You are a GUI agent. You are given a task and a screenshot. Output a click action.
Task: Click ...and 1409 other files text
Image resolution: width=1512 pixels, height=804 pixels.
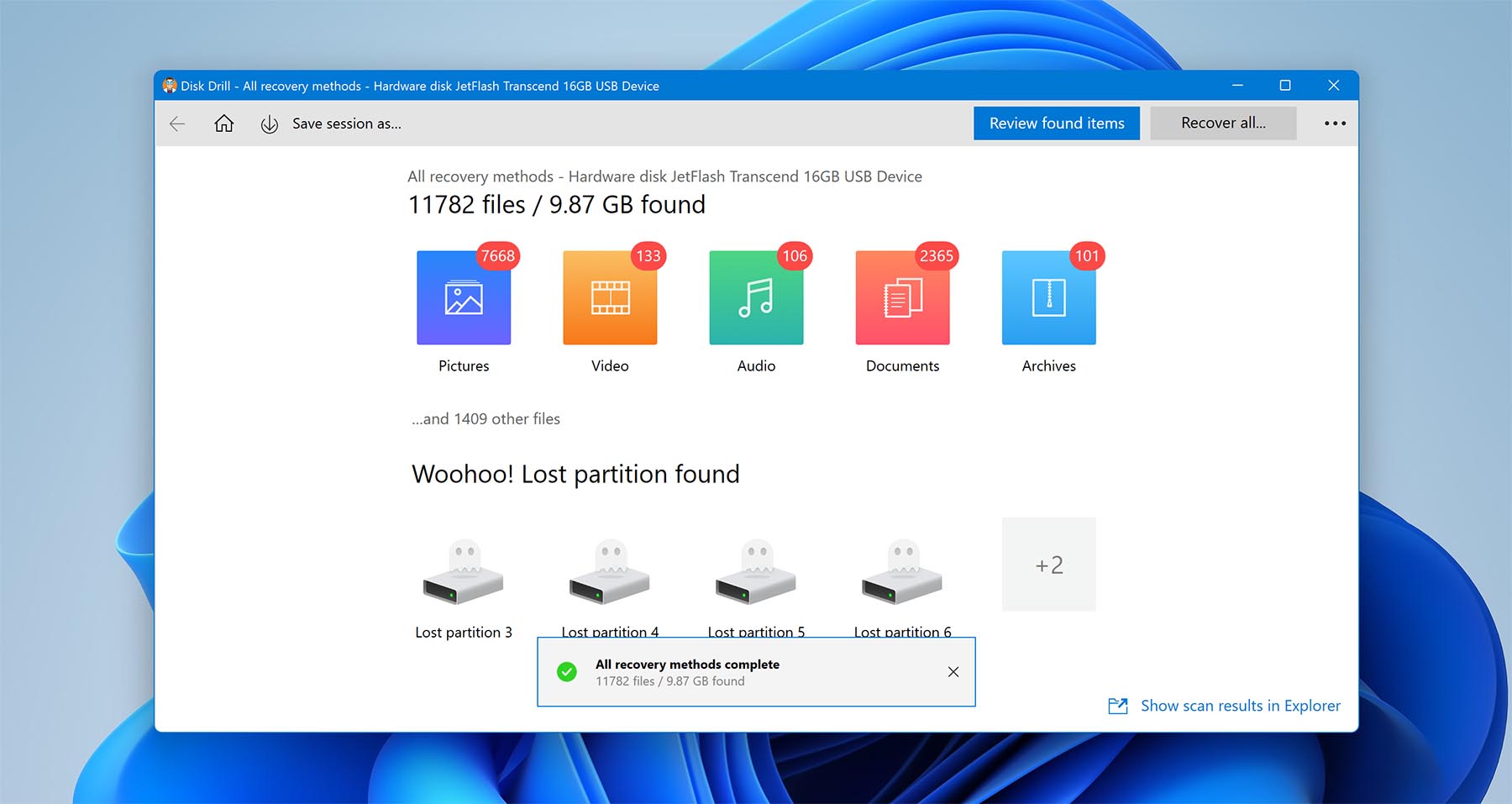(486, 418)
